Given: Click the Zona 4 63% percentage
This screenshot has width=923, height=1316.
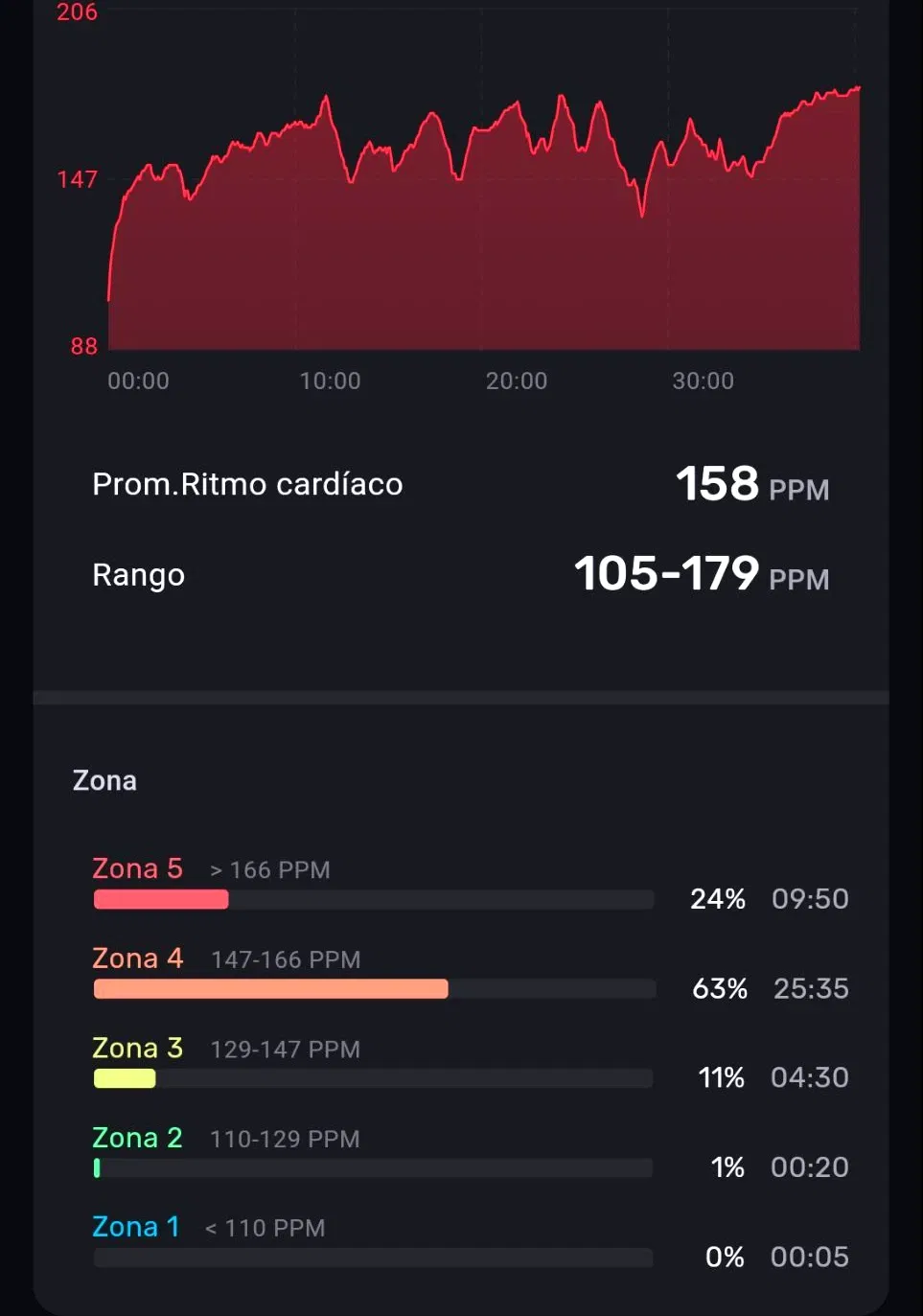Looking at the screenshot, I should 720,988.
